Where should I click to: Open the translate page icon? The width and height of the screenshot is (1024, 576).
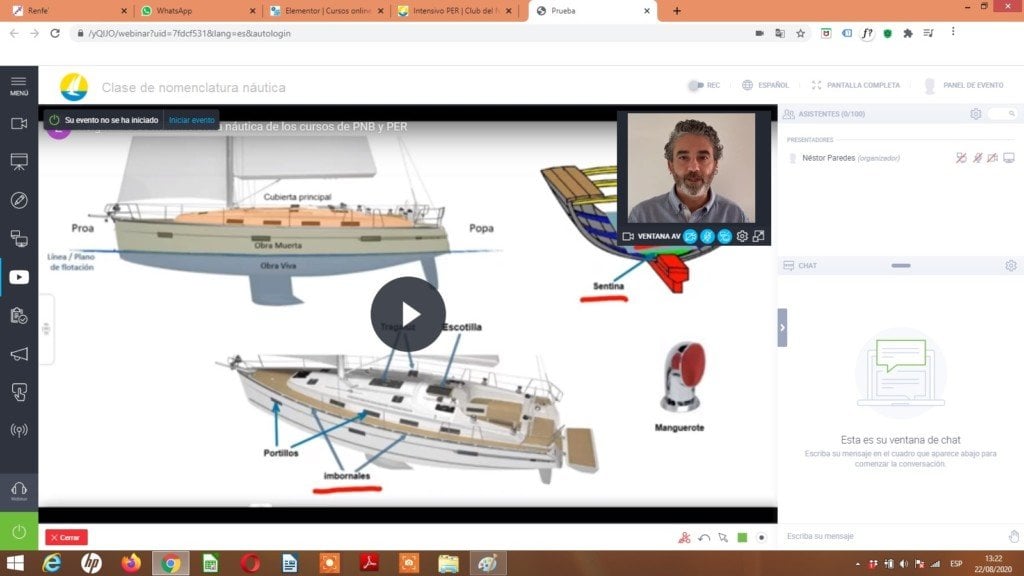pyautogui.click(x=780, y=33)
